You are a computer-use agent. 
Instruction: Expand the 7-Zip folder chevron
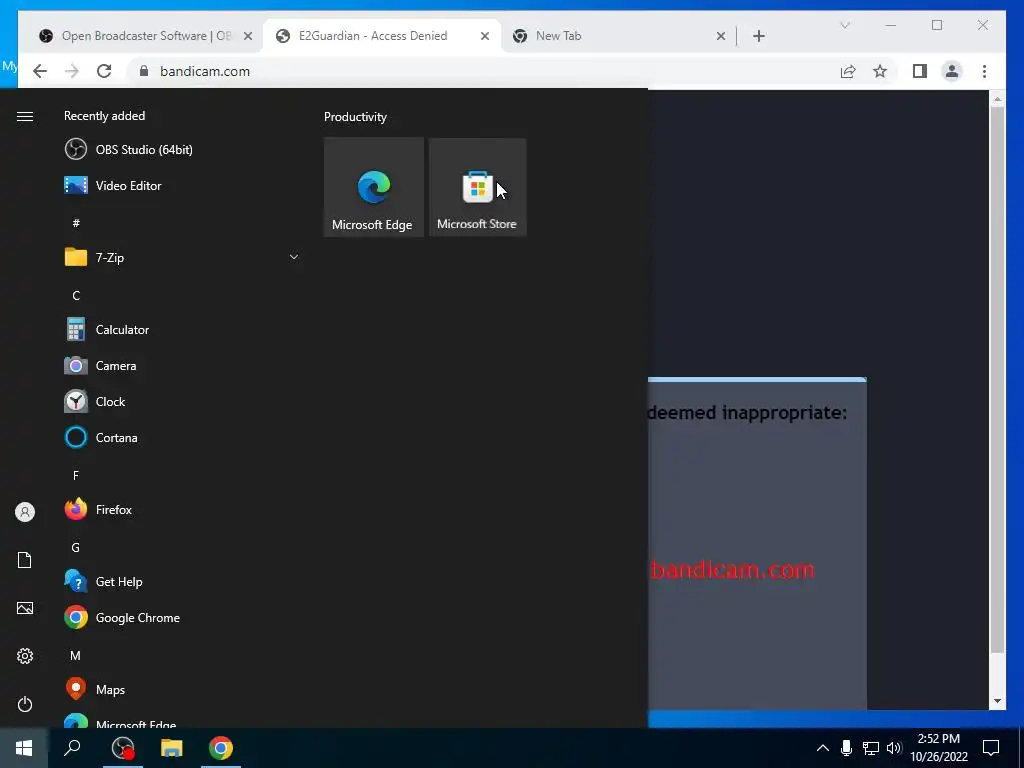click(x=294, y=257)
